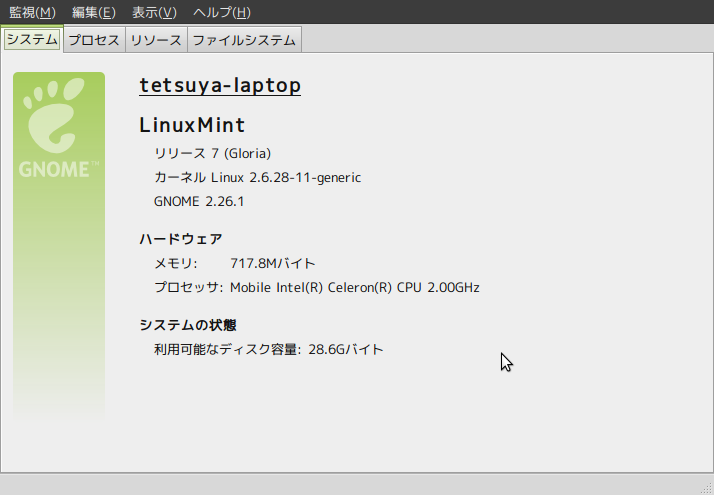The height and width of the screenshot is (495, 714).
Task: Click the available disk space 28.6Gバイト
Action: click(345, 349)
